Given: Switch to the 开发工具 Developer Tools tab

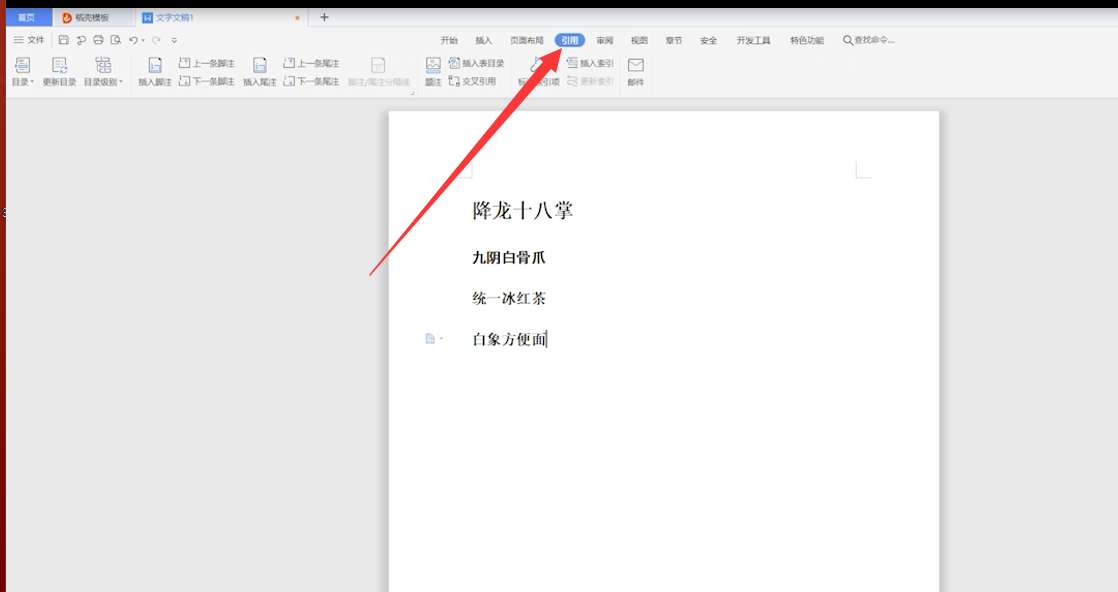Looking at the screenshot, I should coord(754,41).
